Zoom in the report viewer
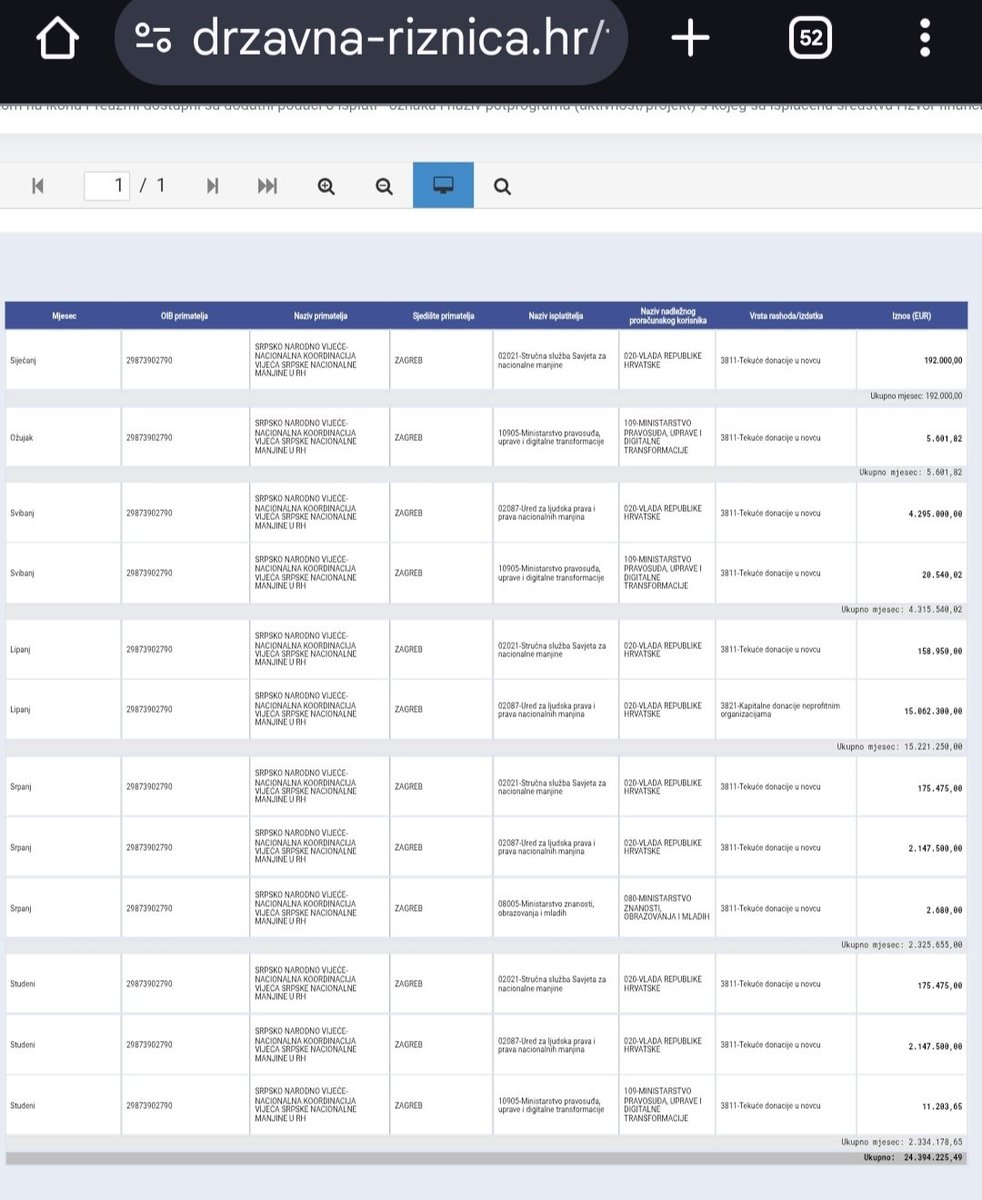 (x=326, y=186)
